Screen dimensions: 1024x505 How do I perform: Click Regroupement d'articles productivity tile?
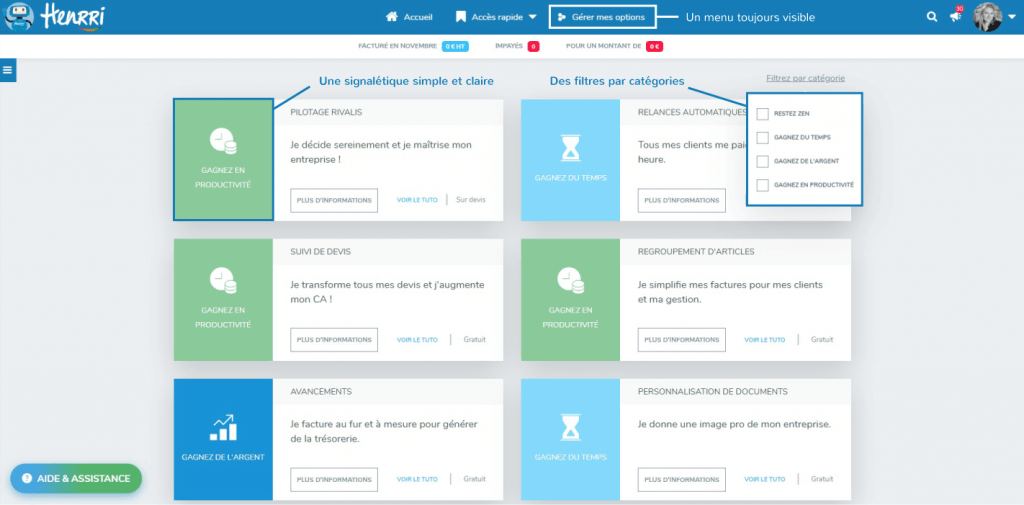click(570, 300)
